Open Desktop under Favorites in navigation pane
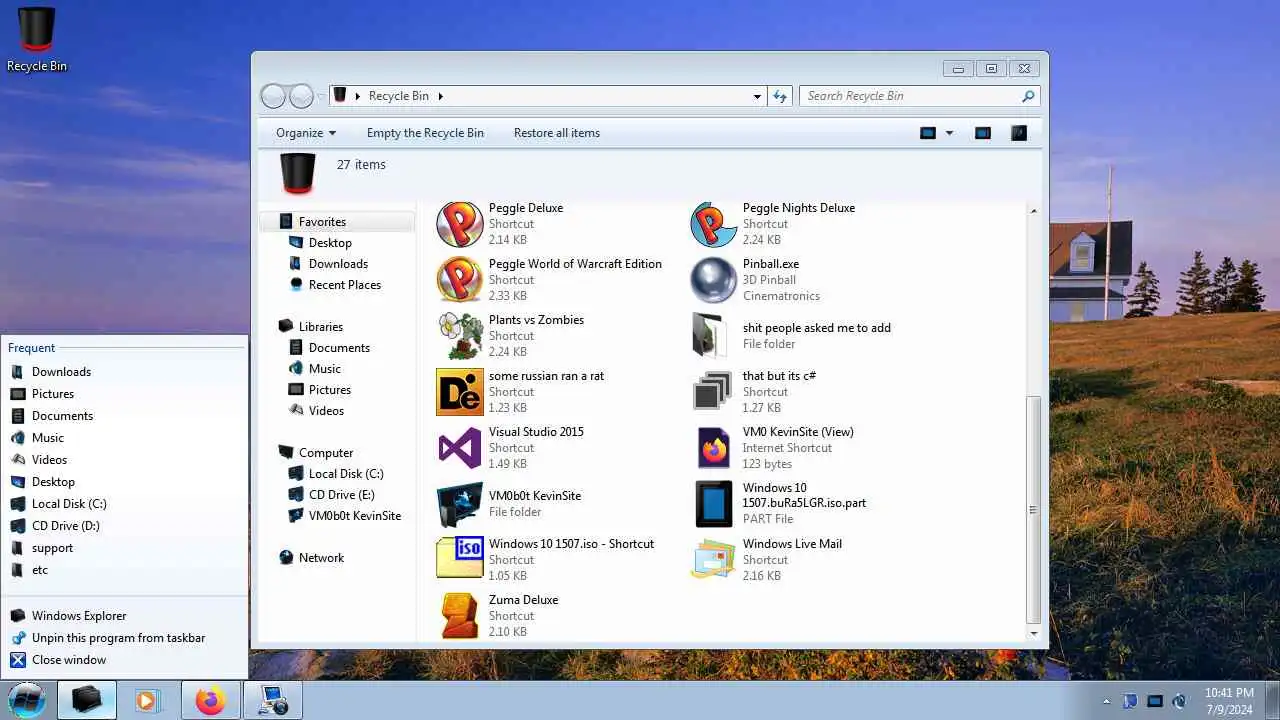This screenshot has width=1280, height=720. click(330, 243)
